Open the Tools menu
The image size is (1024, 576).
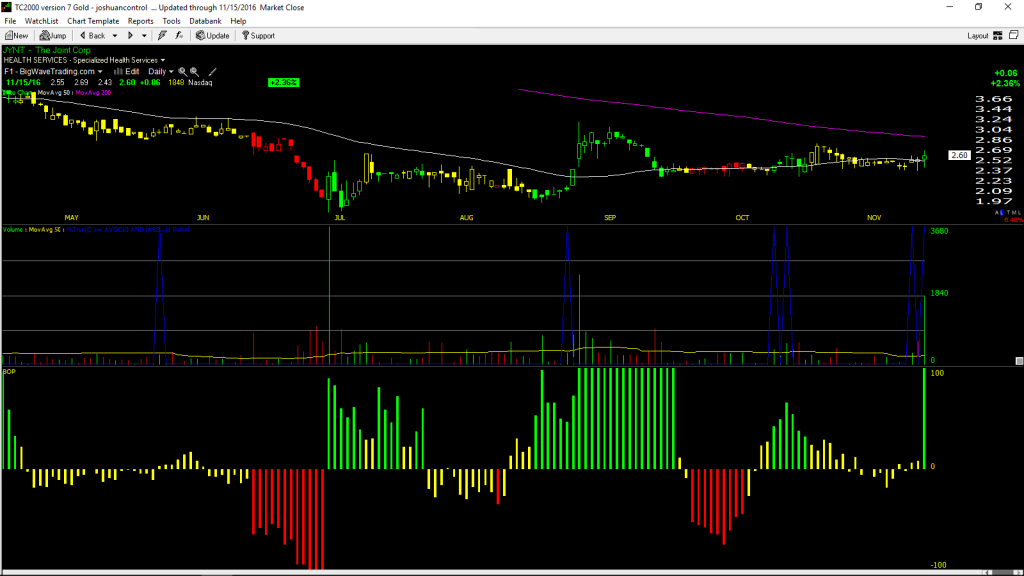click(171, 22)
